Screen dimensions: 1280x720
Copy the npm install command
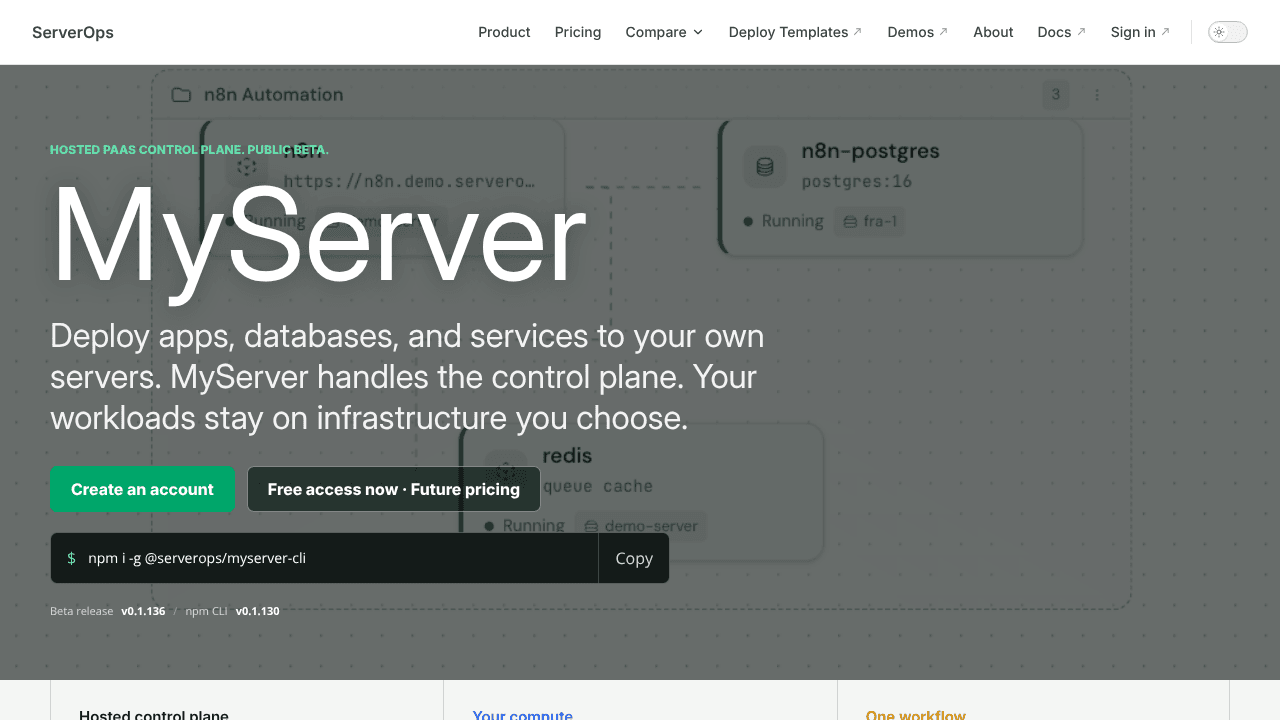(x=634, y=558)
